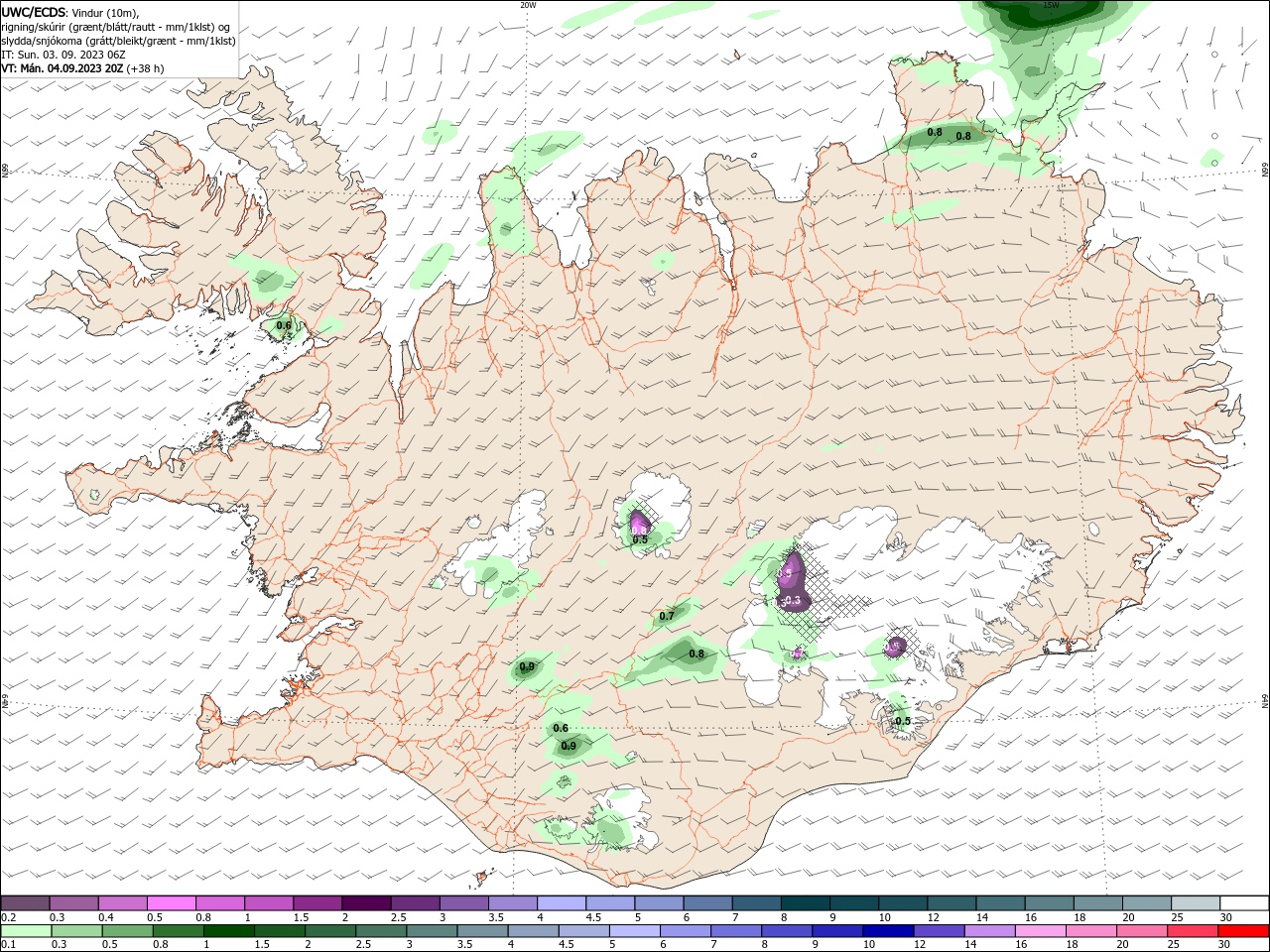Click the 0.6 value in the Westfjords

coord(284,325)
